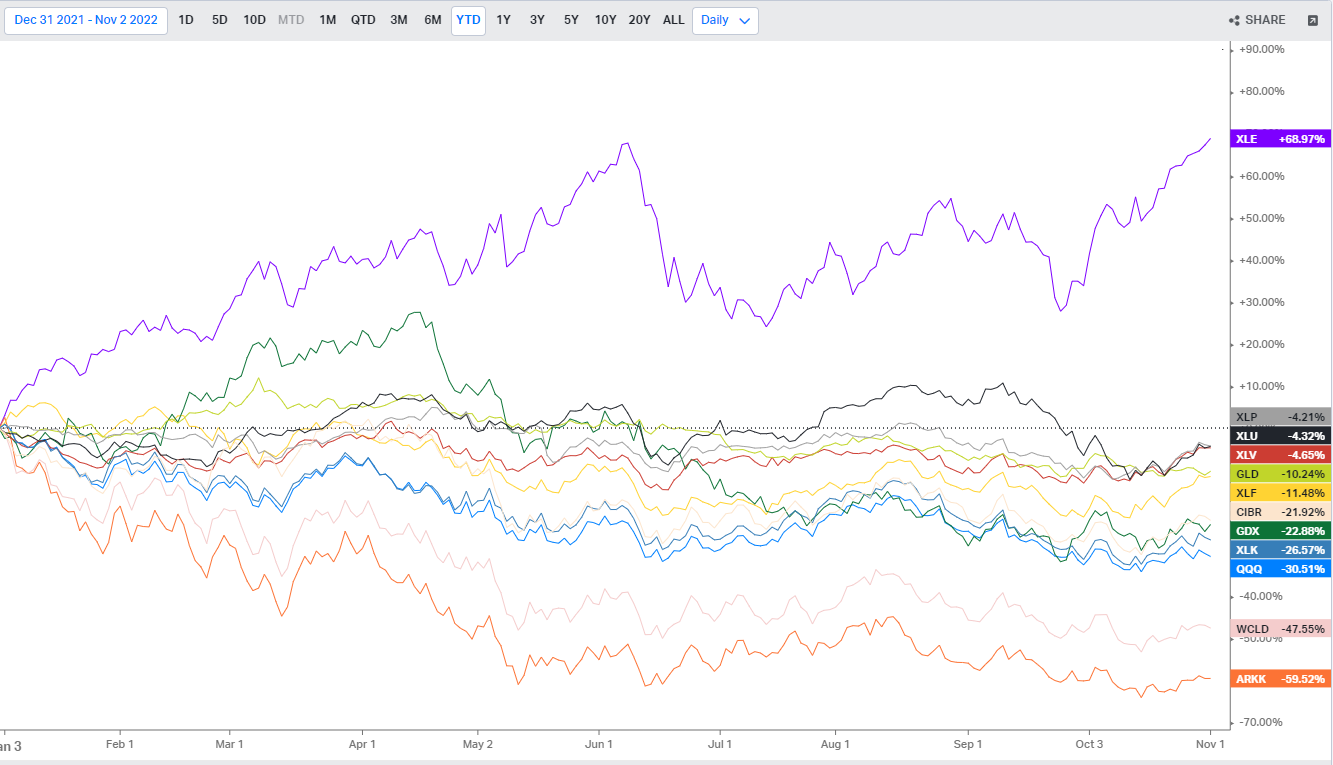Select the 5D time range
This screenshot has width=1333, height=765.
pyautogui.click(x=219, y=20)
